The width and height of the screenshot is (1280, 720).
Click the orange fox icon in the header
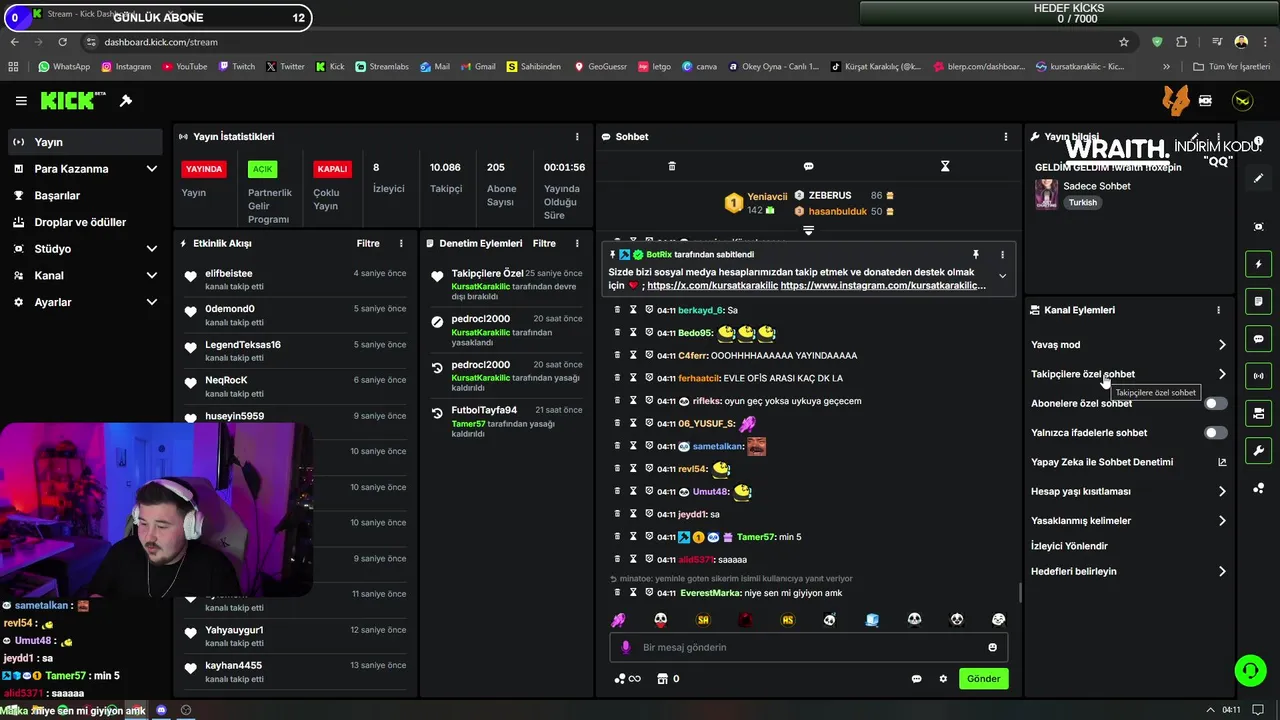pos(1176,100)
